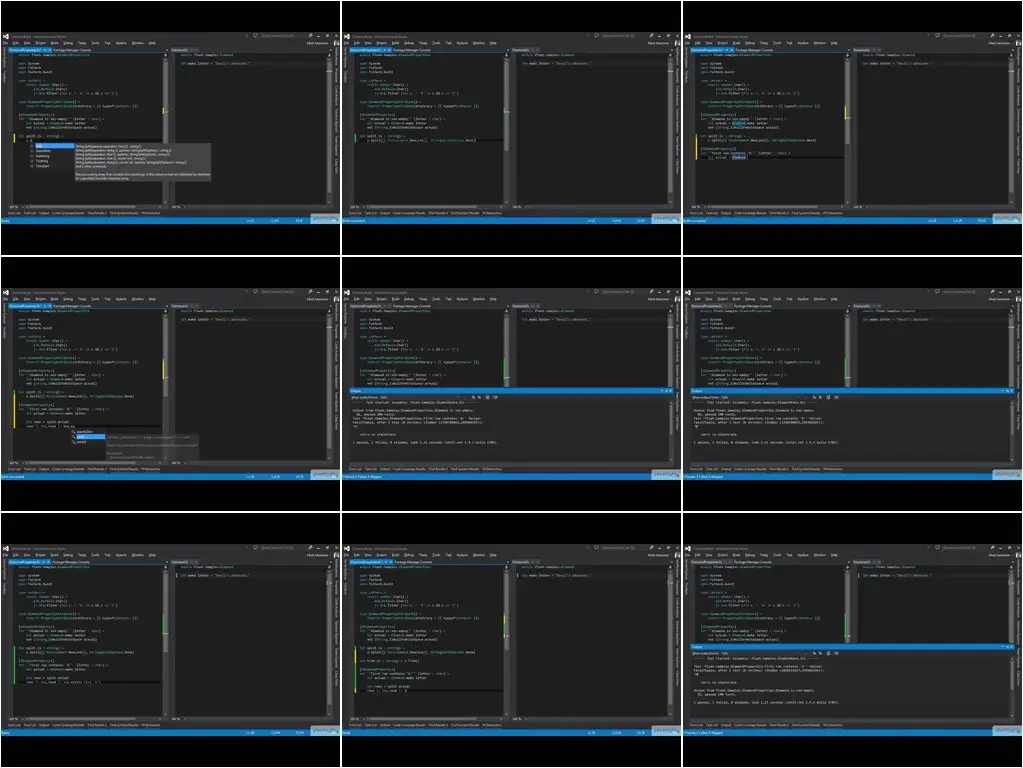This screenshot has height=768, width=1023.
Task: Select the highlighted Split autocomplete entry in first frame
Action: 53,146
